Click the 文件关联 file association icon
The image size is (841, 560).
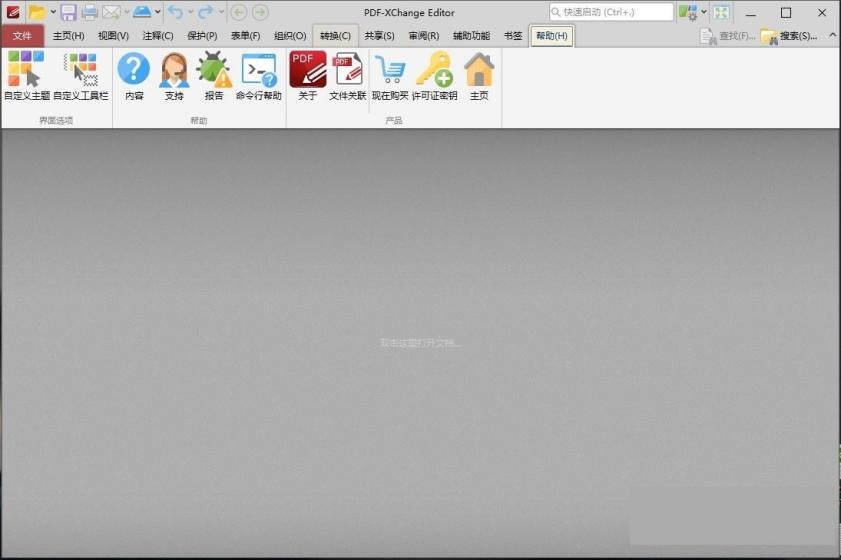pyautogui.click(x=348, y=76)
